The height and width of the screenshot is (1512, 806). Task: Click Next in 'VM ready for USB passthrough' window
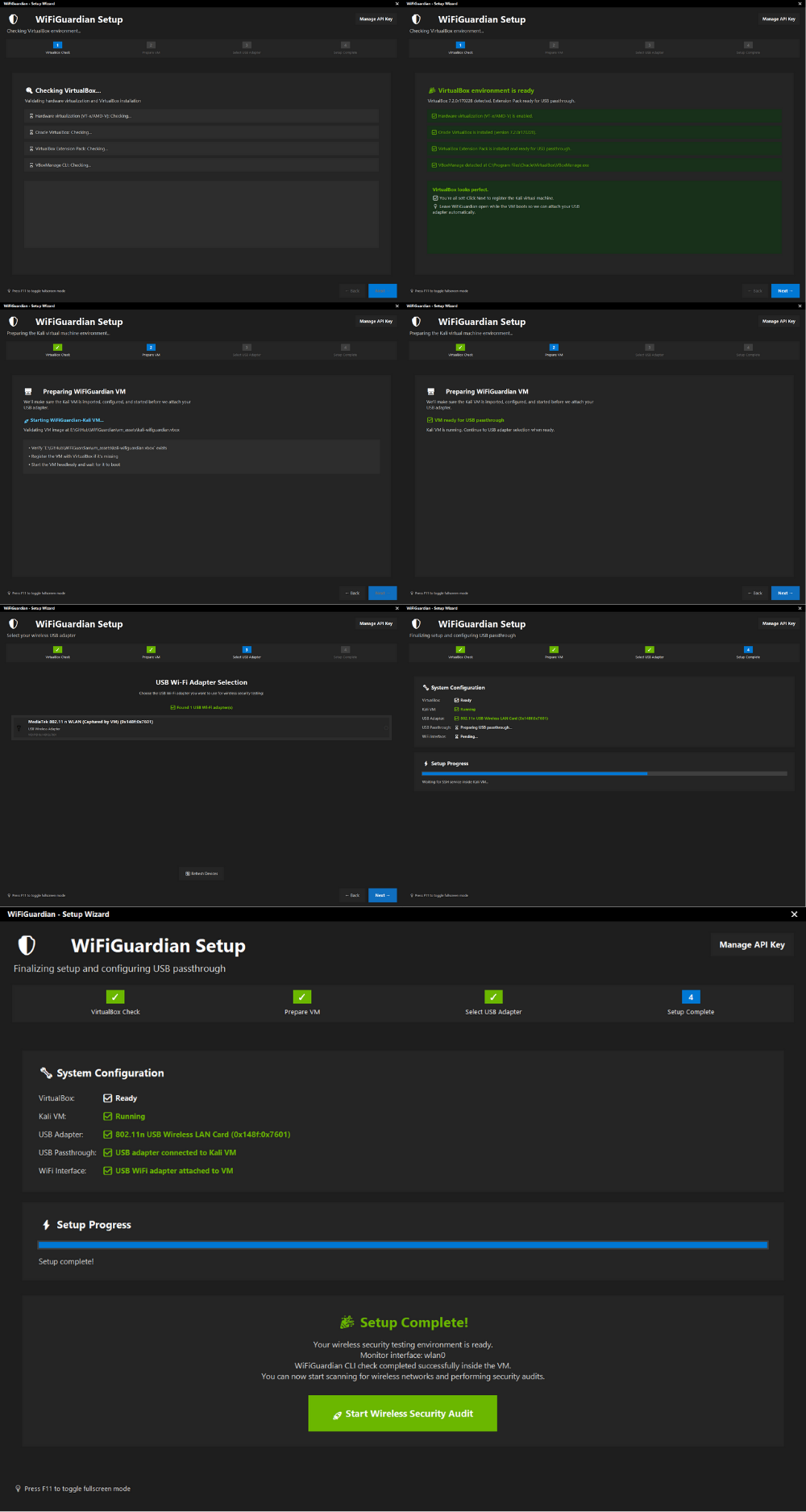(x=785, y=593)
